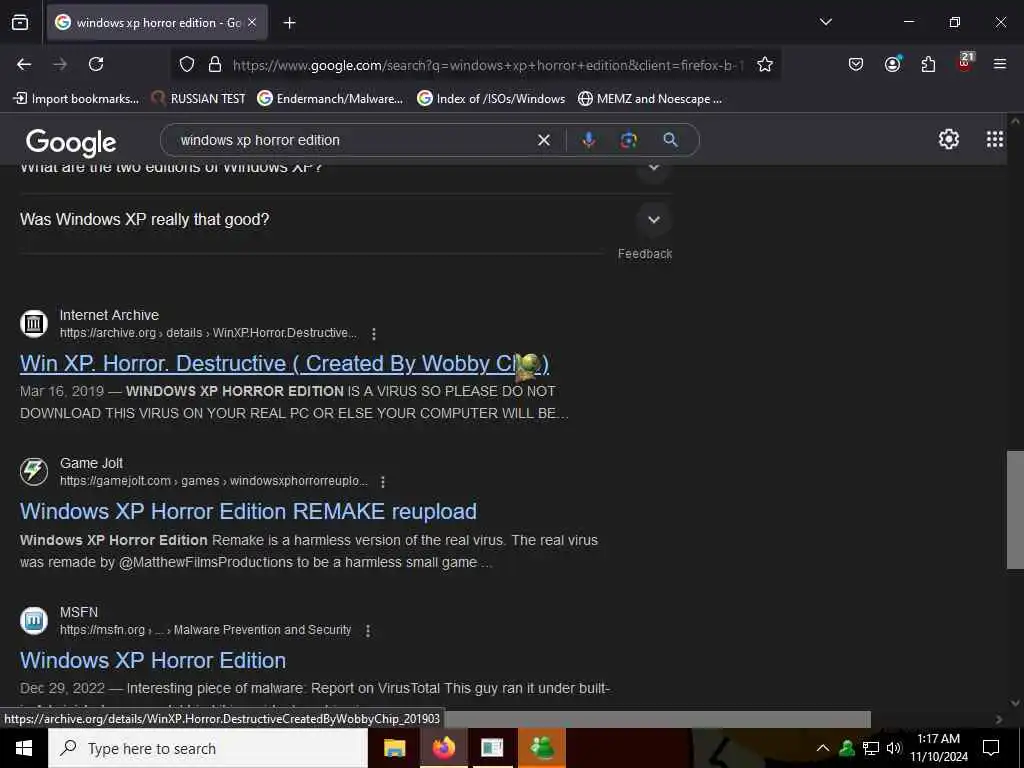
Task: Open volume control in tray
Action: pos(893,748)
